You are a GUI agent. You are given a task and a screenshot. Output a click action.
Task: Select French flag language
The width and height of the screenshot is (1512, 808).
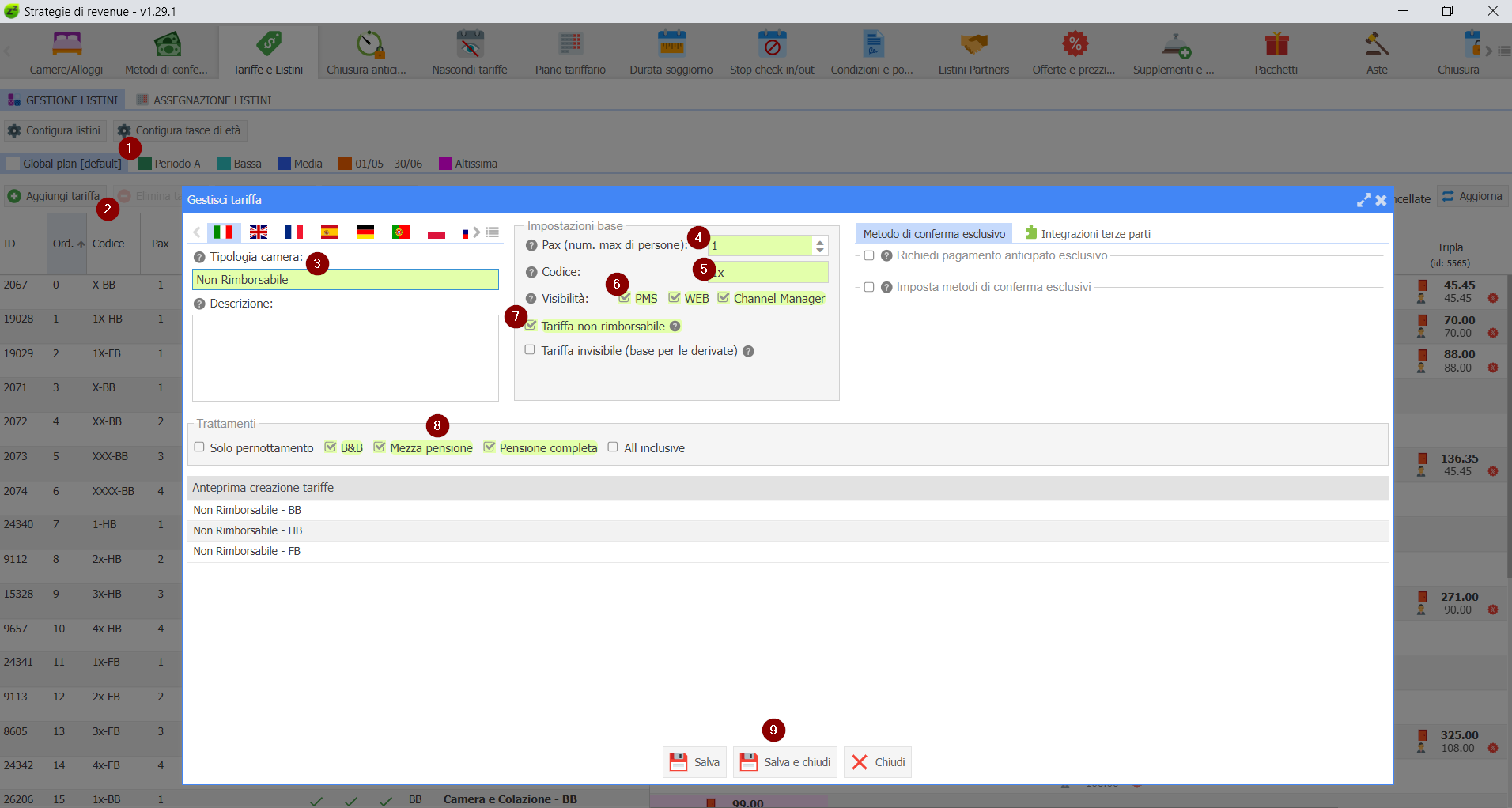pyautogui.click(x=294, y=232)
